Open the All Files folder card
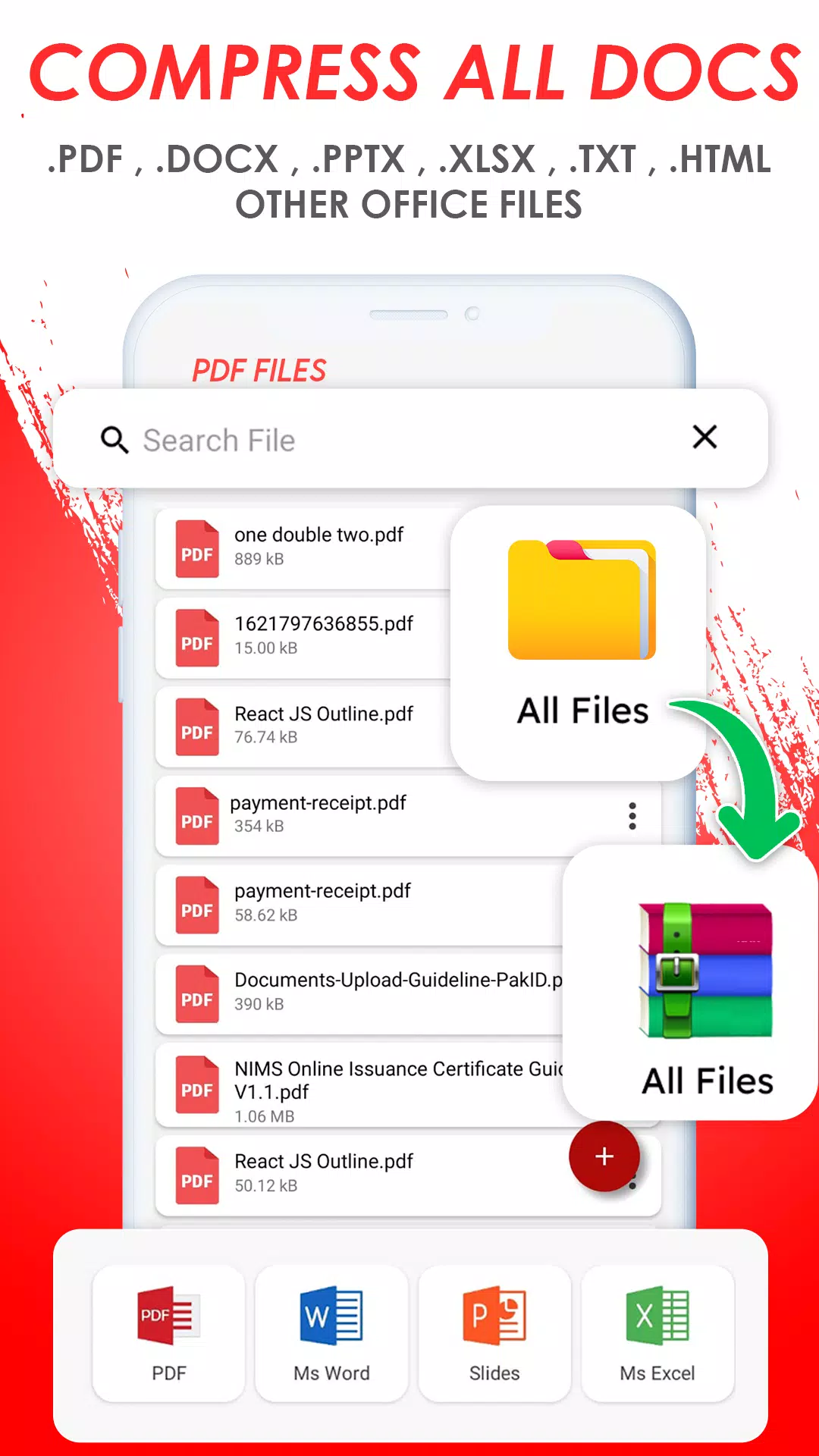 click(x=578, y=643)
